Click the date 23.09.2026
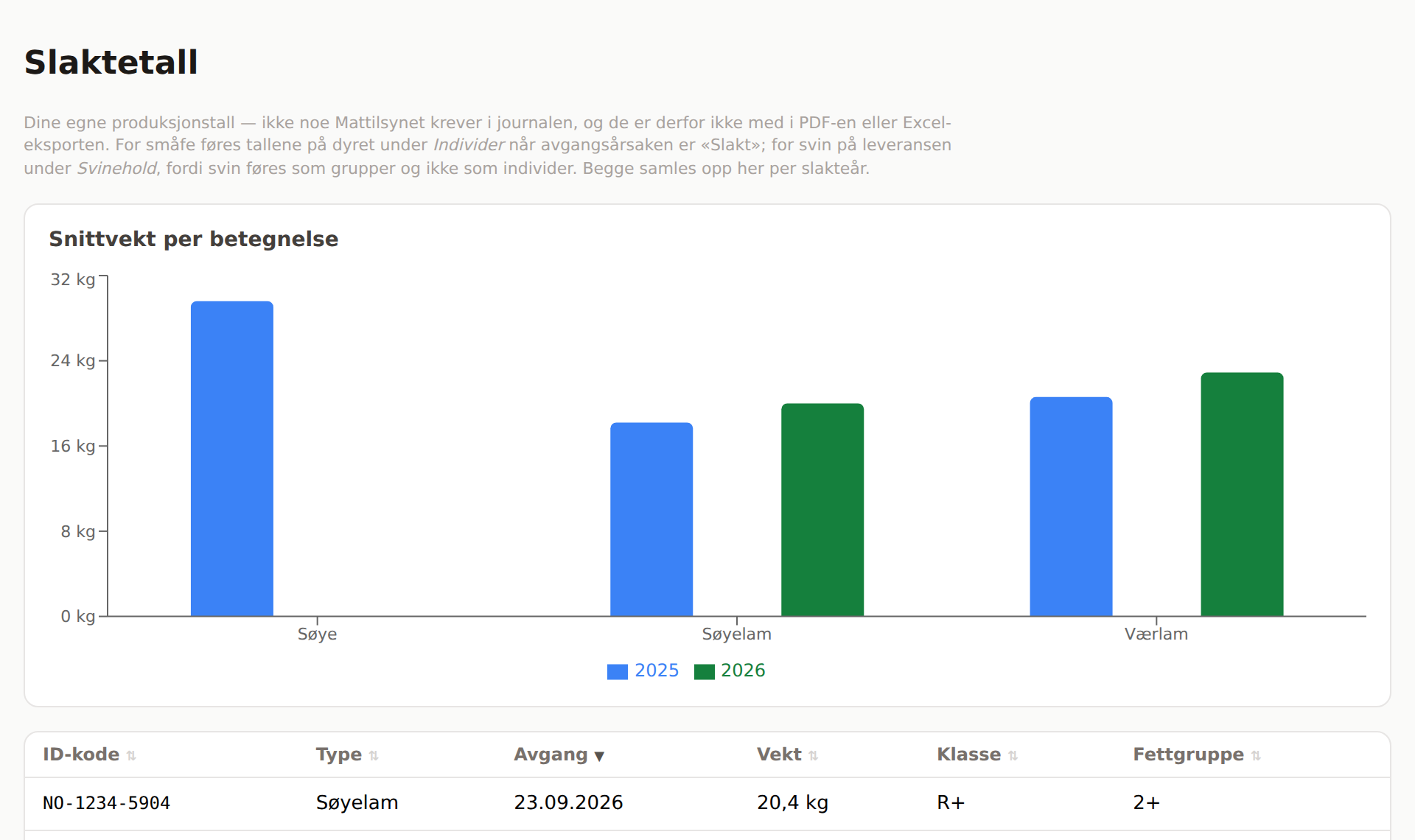The height and width of the screenshot is (840, 1415). pos(568,802)
